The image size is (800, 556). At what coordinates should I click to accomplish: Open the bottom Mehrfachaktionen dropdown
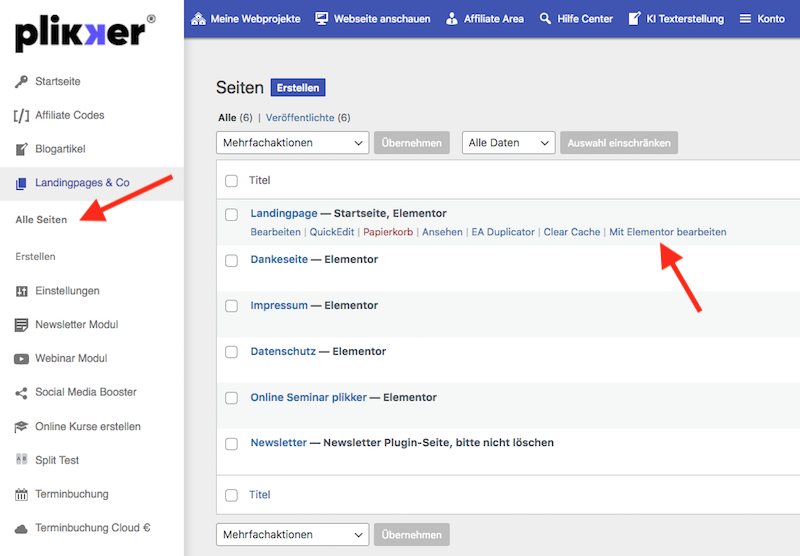click(x=292, y=535)
